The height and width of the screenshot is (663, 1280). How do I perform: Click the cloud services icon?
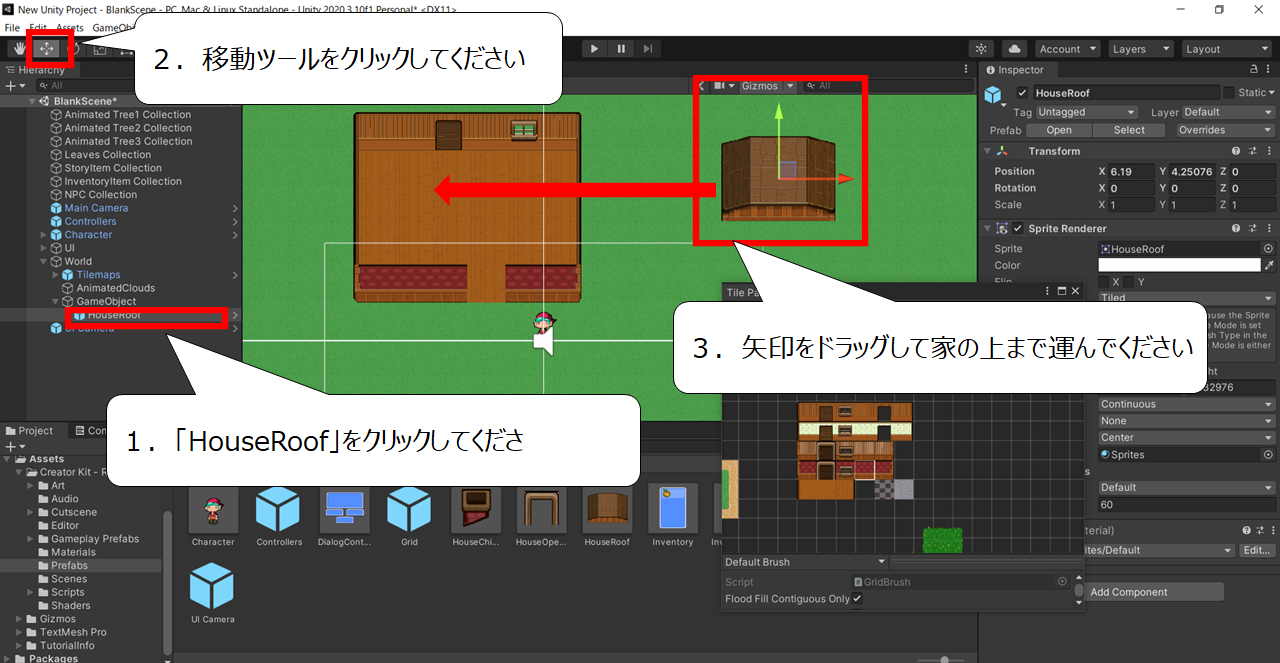[1014, 48]
